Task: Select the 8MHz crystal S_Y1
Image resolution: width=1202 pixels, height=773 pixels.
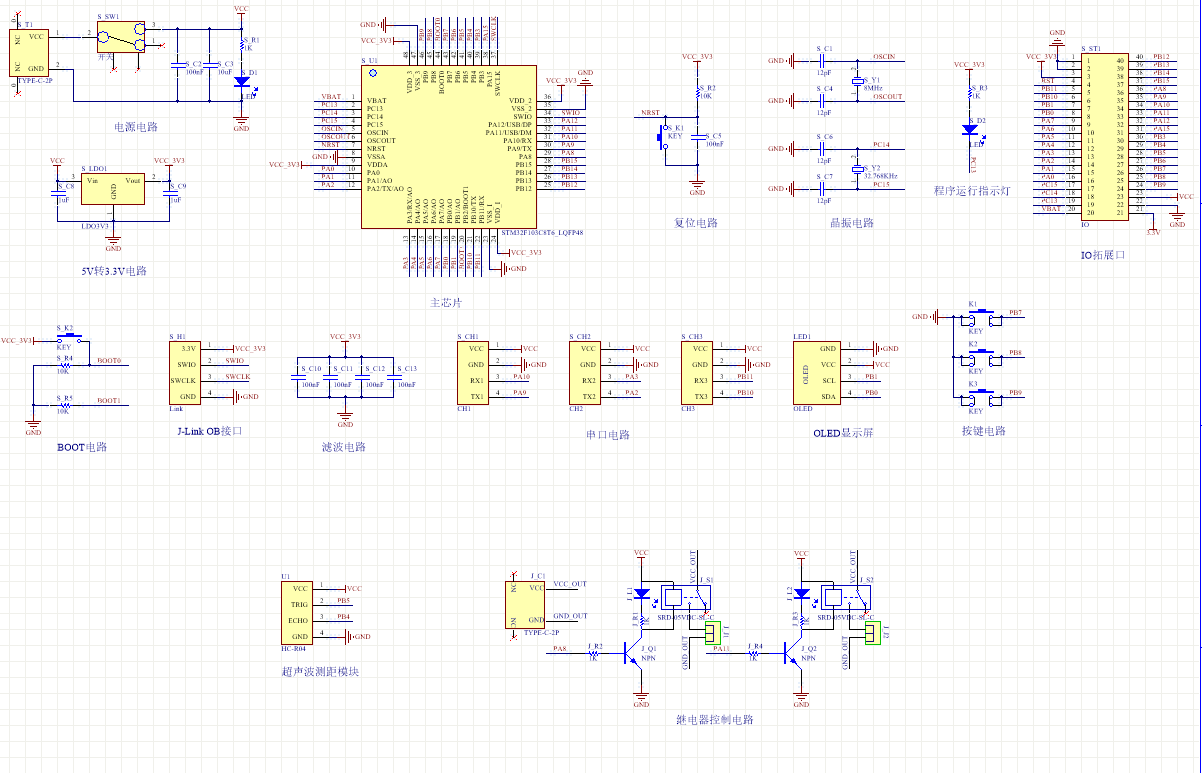Action: [x=856, y=81]
